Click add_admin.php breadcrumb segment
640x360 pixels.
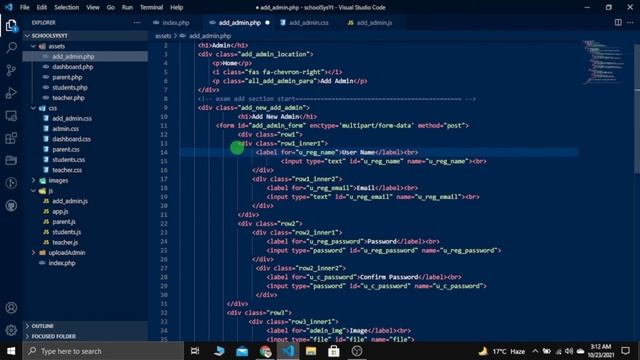[209, 36]
